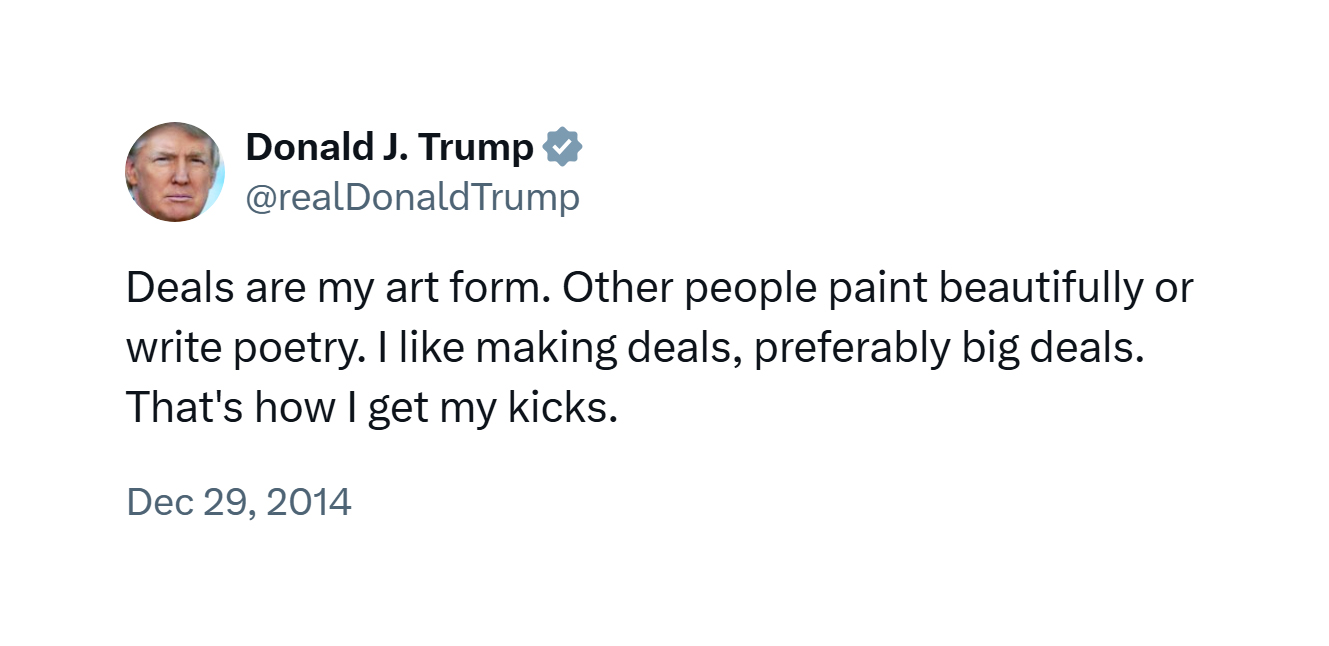Open Donald J. Trump display name
The height and width of the screenshot is (646, 1329).
(390, 147)
